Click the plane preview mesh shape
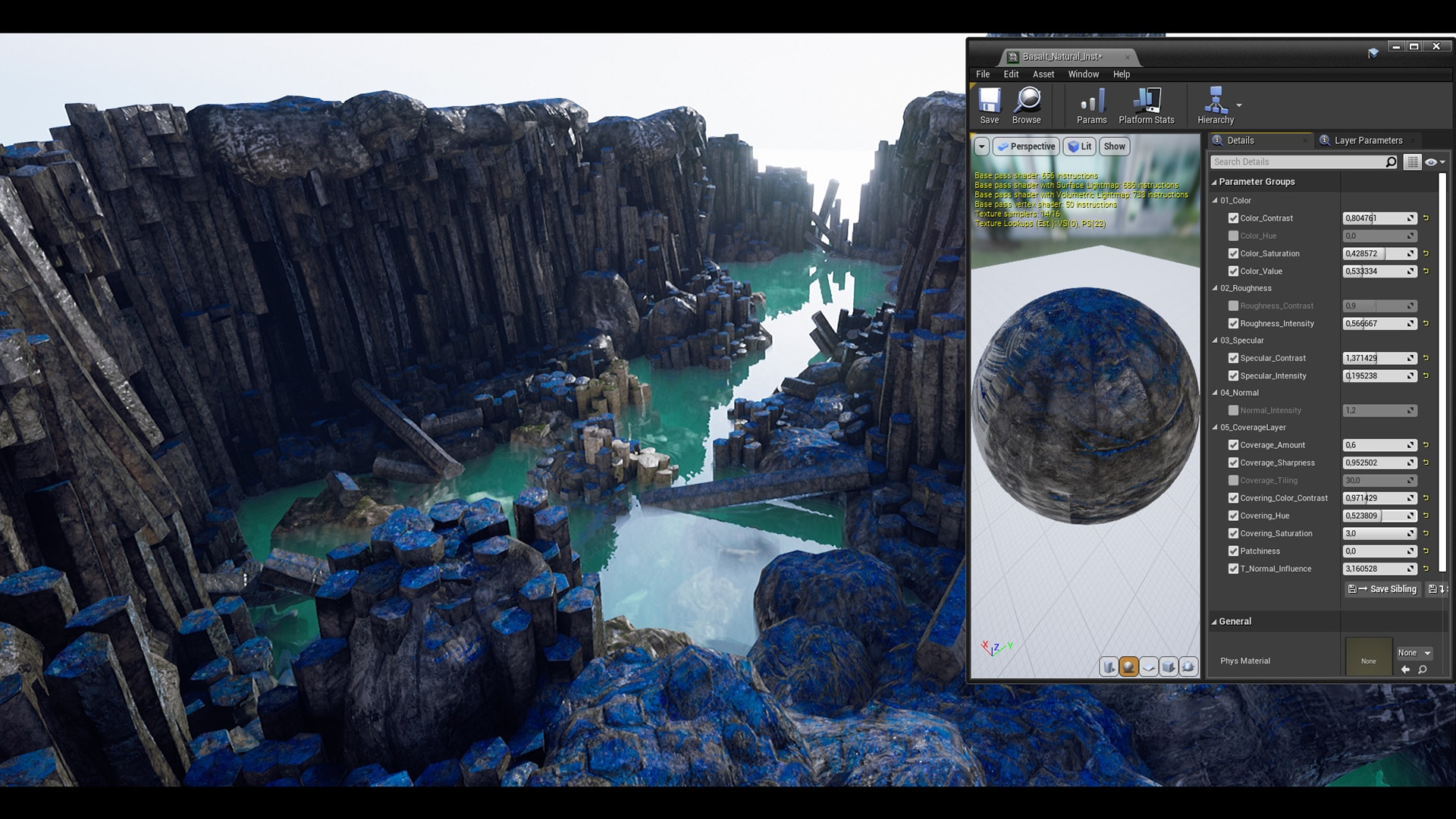1456x819 pixels. coord(1148,667)
